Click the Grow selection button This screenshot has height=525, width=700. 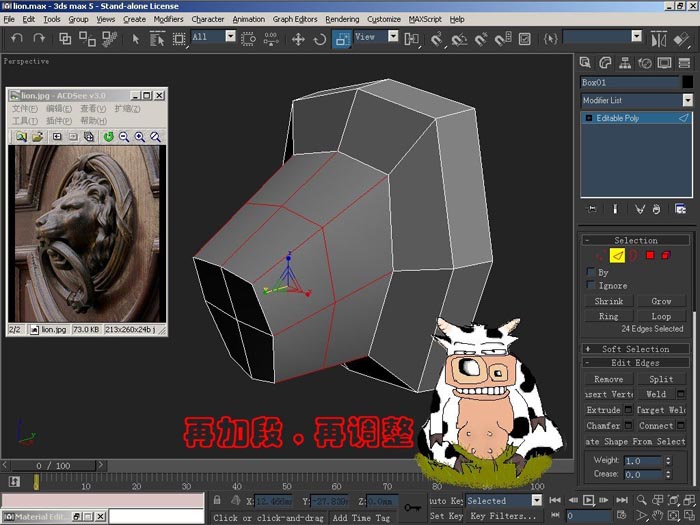pos(661,301)
